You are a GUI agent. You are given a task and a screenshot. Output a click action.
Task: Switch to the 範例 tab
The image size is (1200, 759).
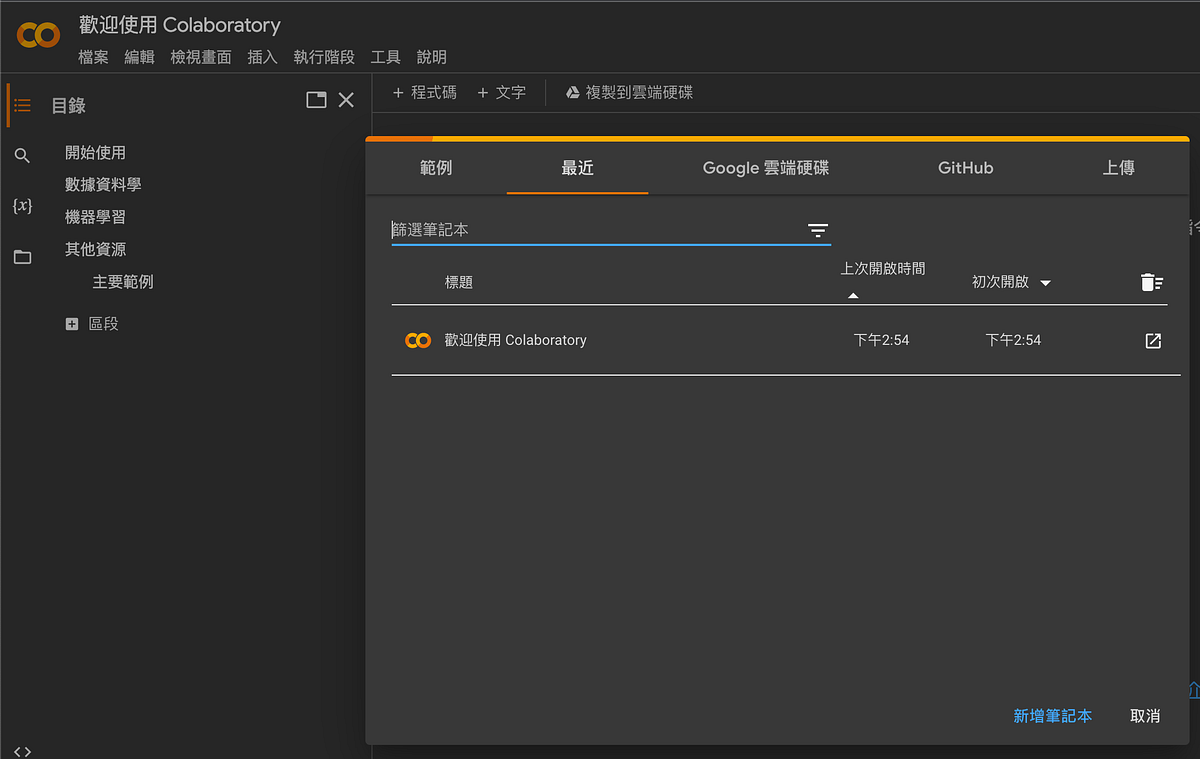436,168
